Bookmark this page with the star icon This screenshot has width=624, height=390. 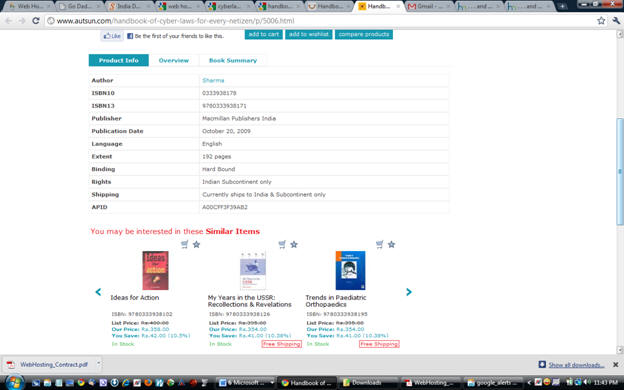point(601,21)
